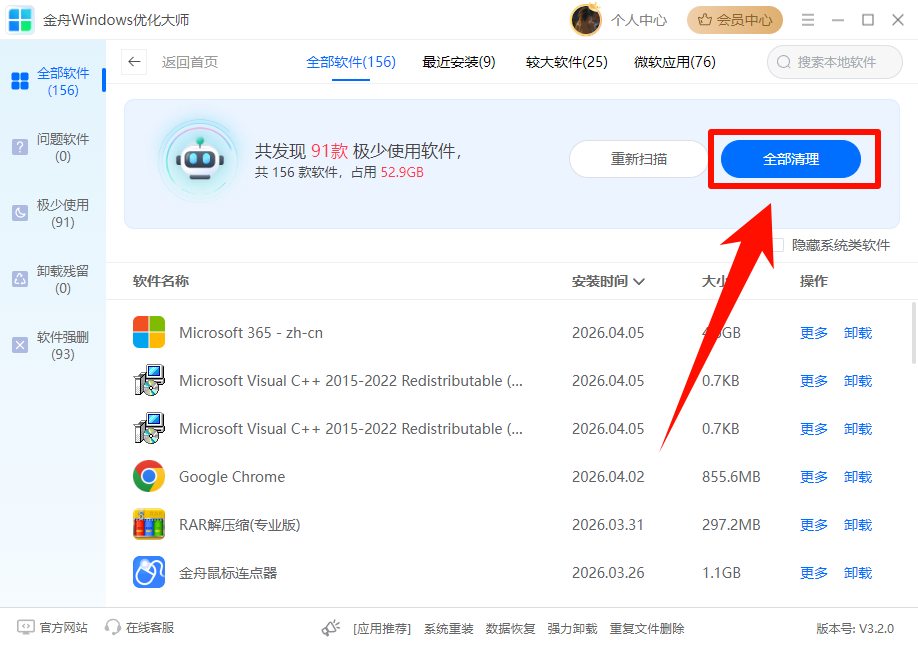The image size is (918, 647).
Task: Click the 官方网站 icon at bottom left
Action: pos(28,628)
